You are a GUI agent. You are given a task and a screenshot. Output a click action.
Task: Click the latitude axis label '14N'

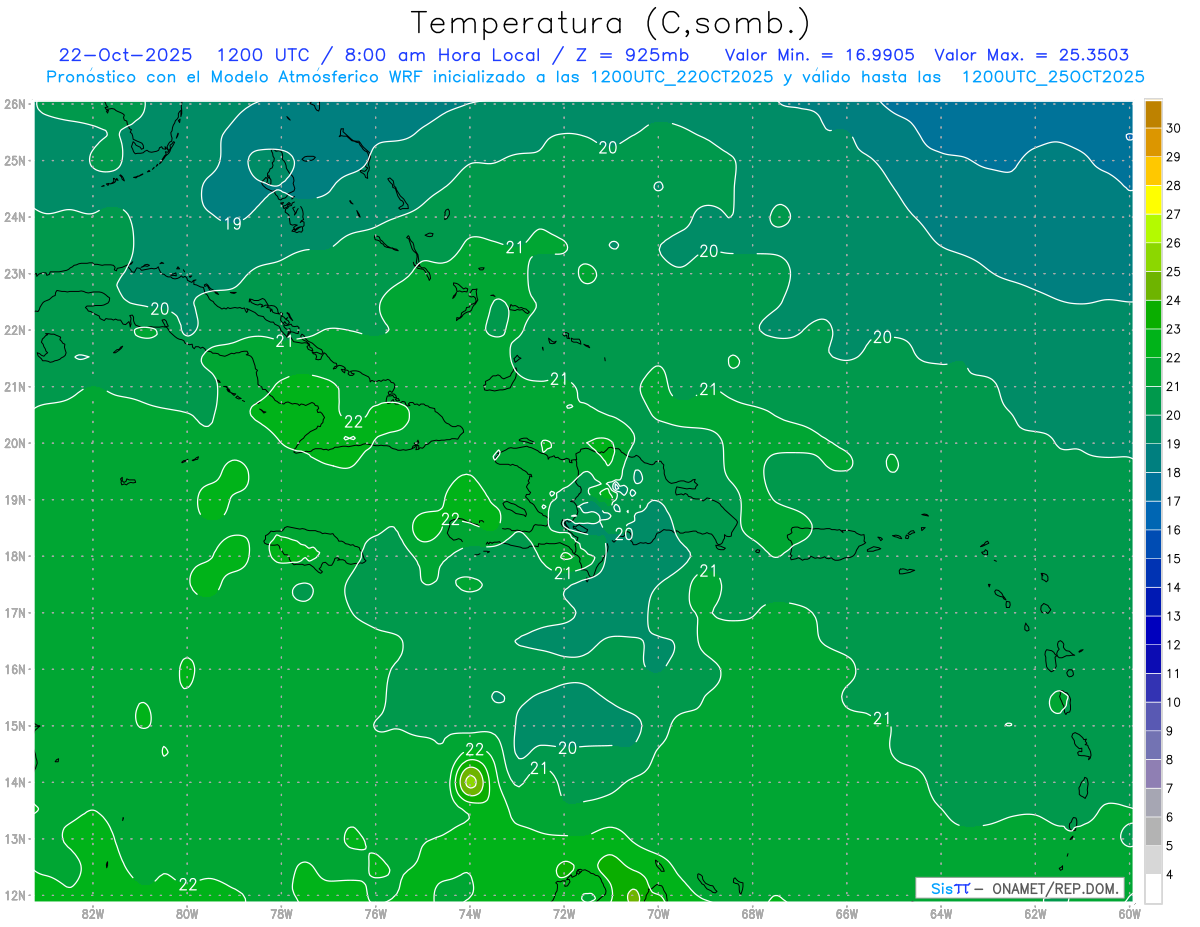(x=15, y=781)
